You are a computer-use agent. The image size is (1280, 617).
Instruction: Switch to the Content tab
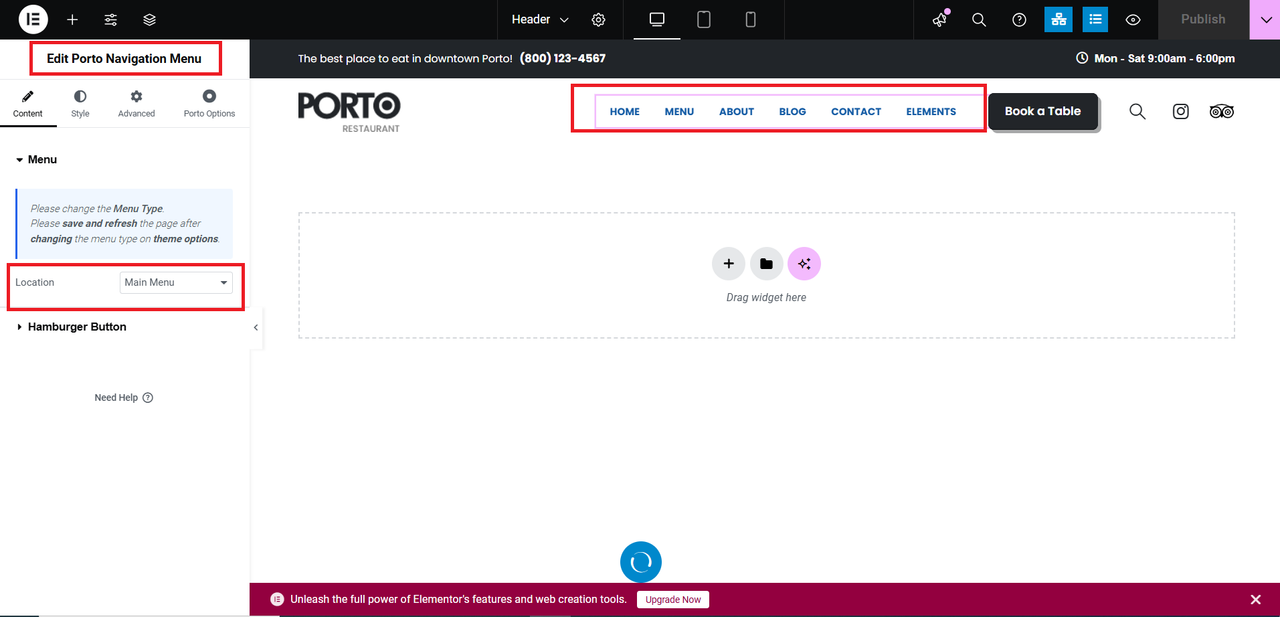tap(28, 103)
